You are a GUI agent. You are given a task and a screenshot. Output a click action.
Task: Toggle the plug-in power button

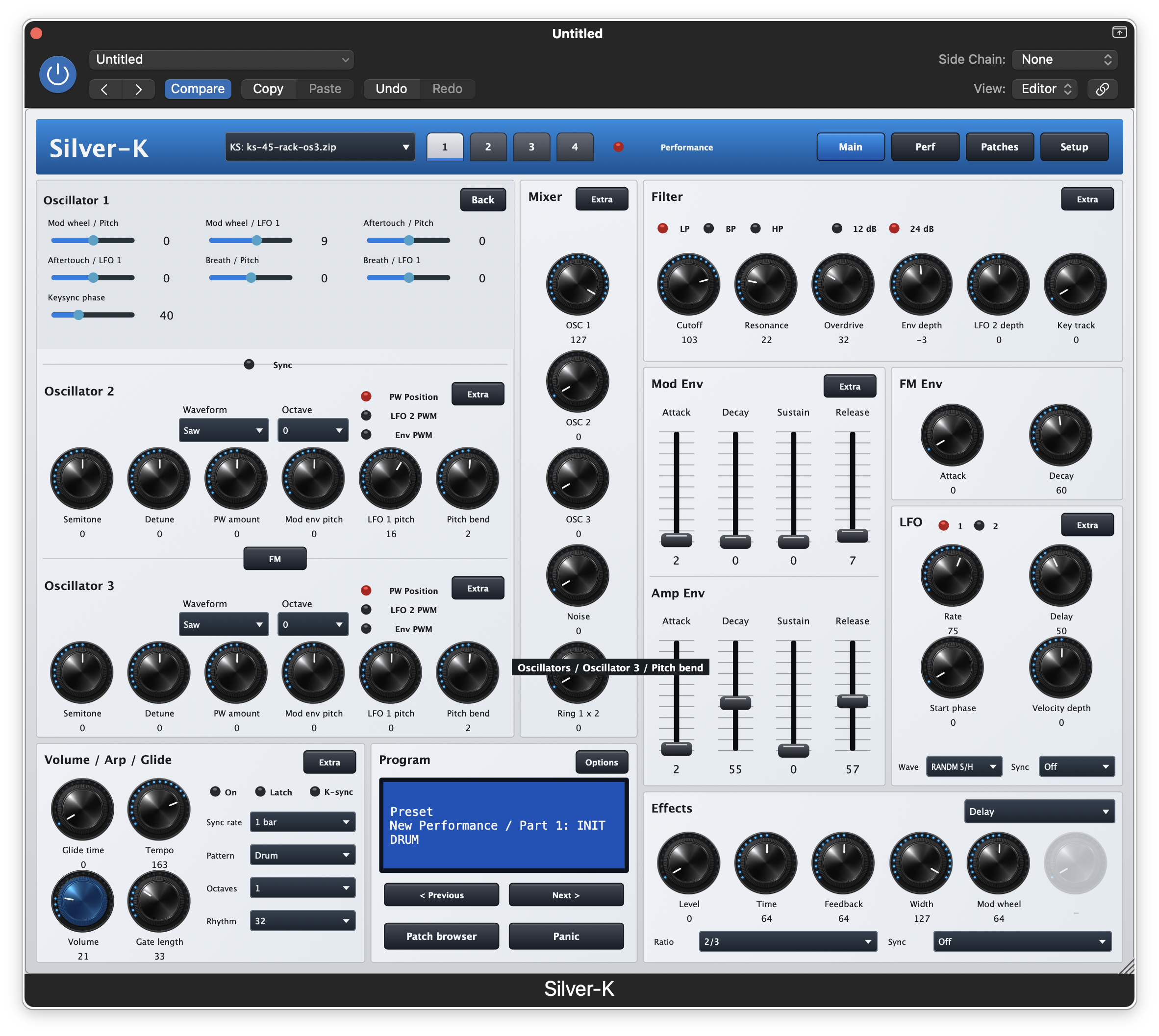(x=57, y=74)
